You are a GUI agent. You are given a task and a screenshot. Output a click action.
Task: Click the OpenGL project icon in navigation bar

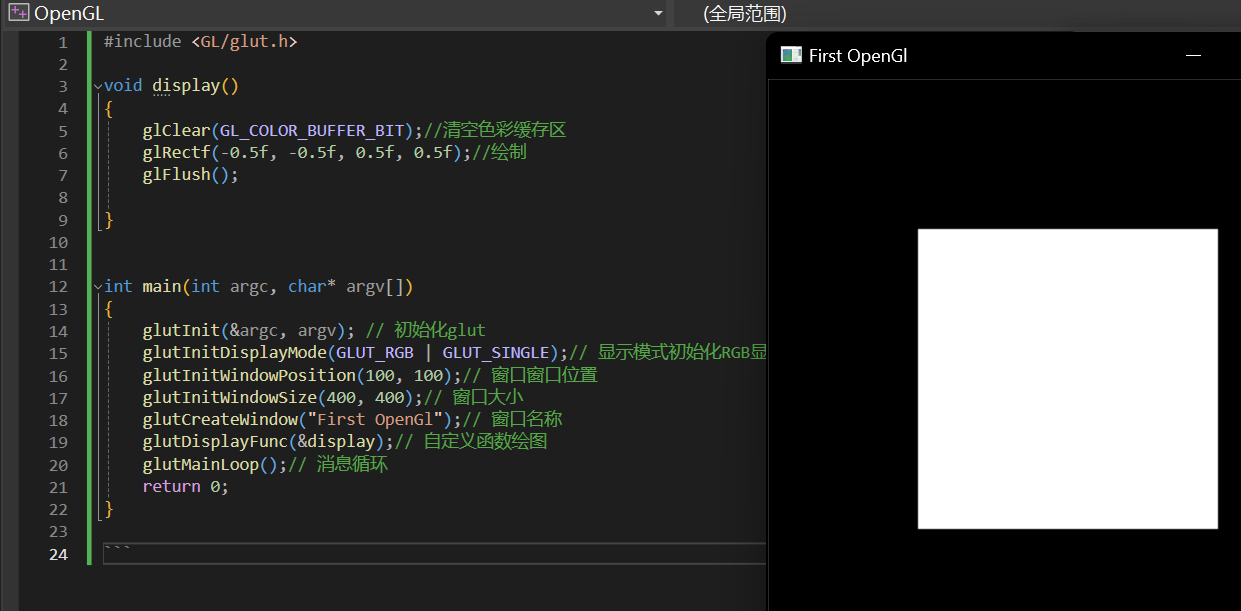click(18, 13)
